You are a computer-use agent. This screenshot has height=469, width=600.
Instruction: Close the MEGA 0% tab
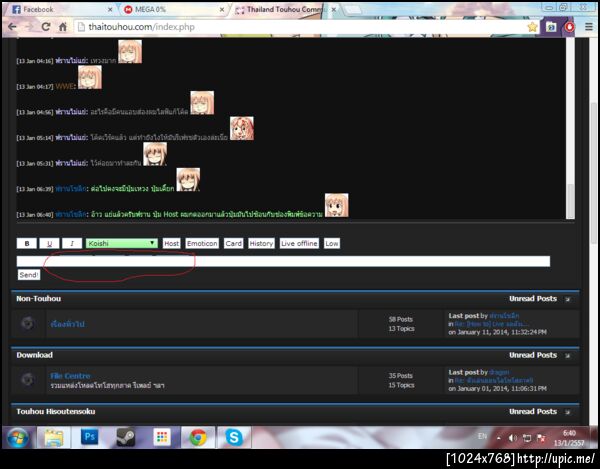pyautogui.click(x=222, y=10)
